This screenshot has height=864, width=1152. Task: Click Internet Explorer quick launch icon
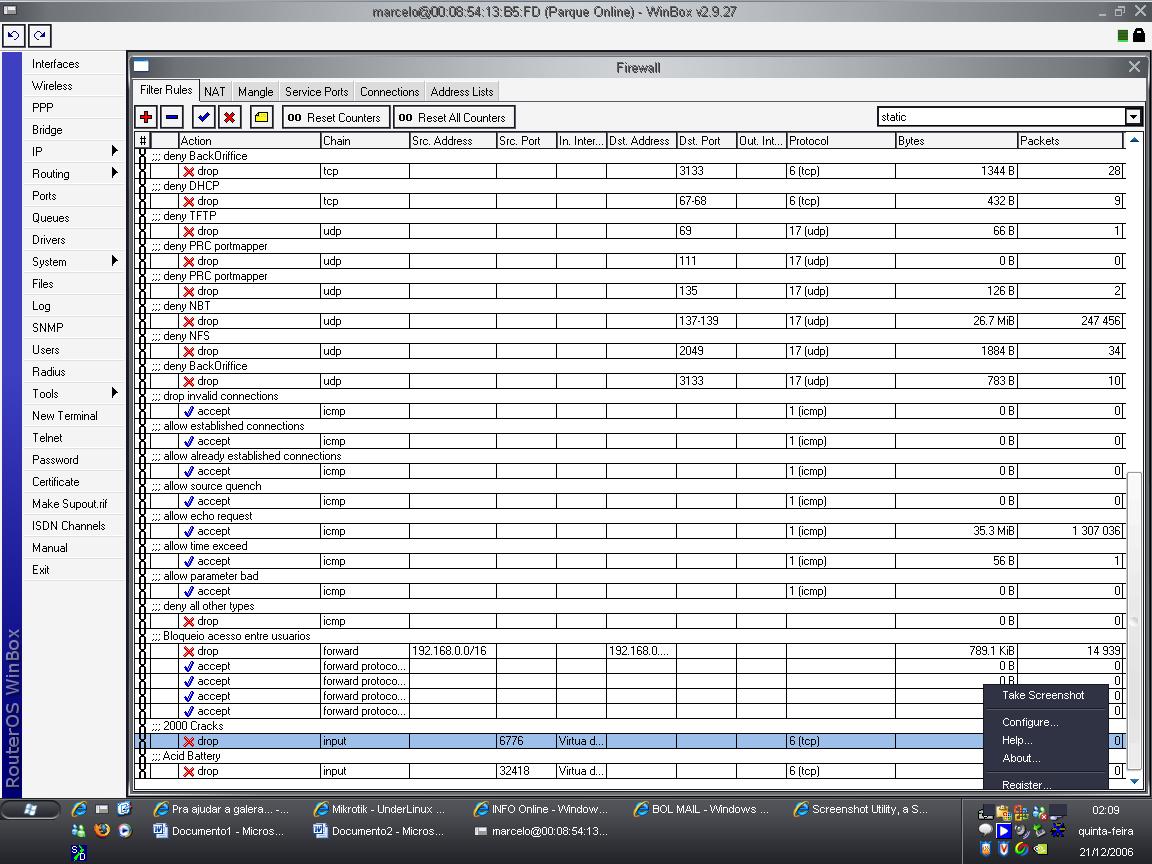click(x=79, y=809)
